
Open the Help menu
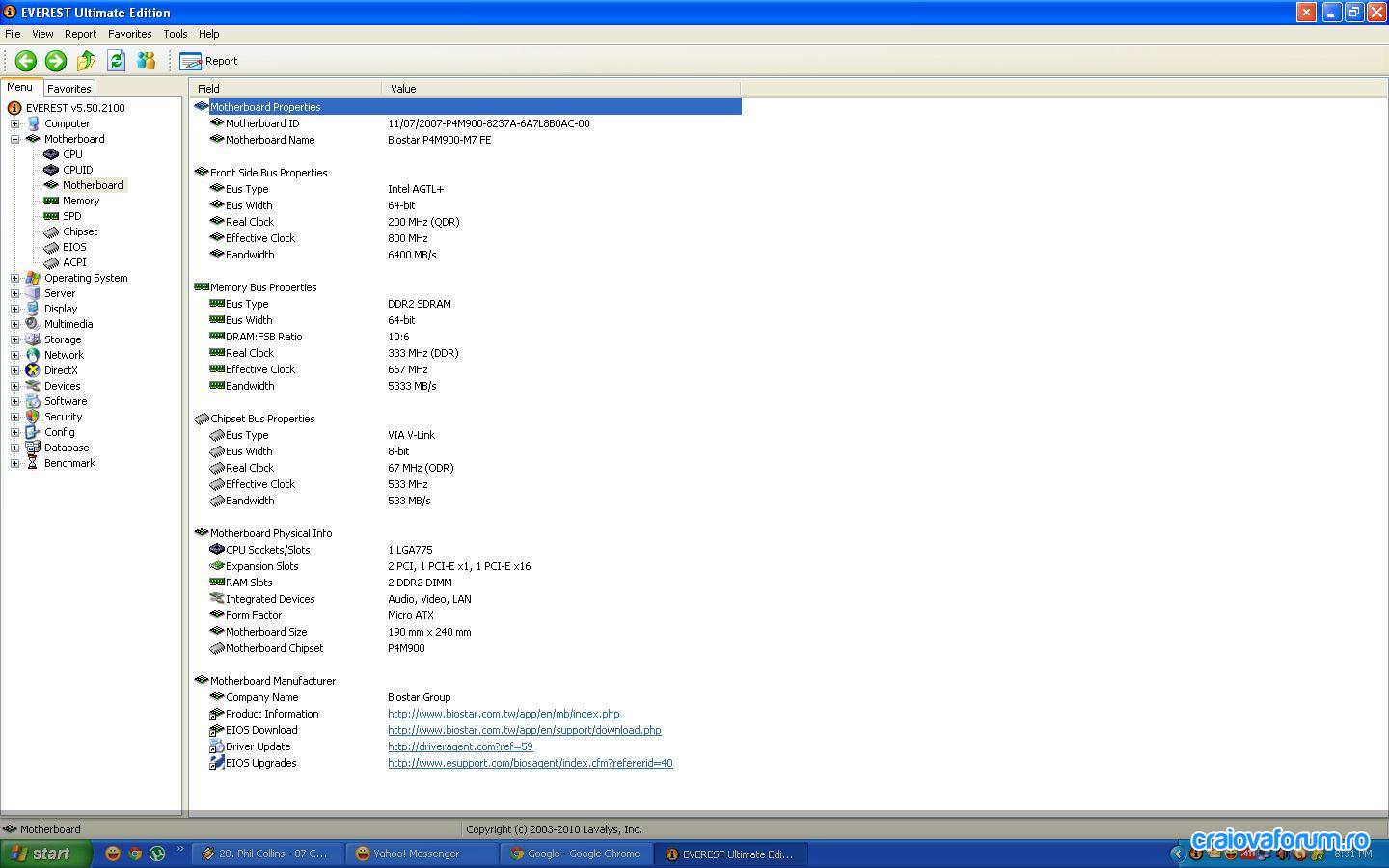pos(208,34)
